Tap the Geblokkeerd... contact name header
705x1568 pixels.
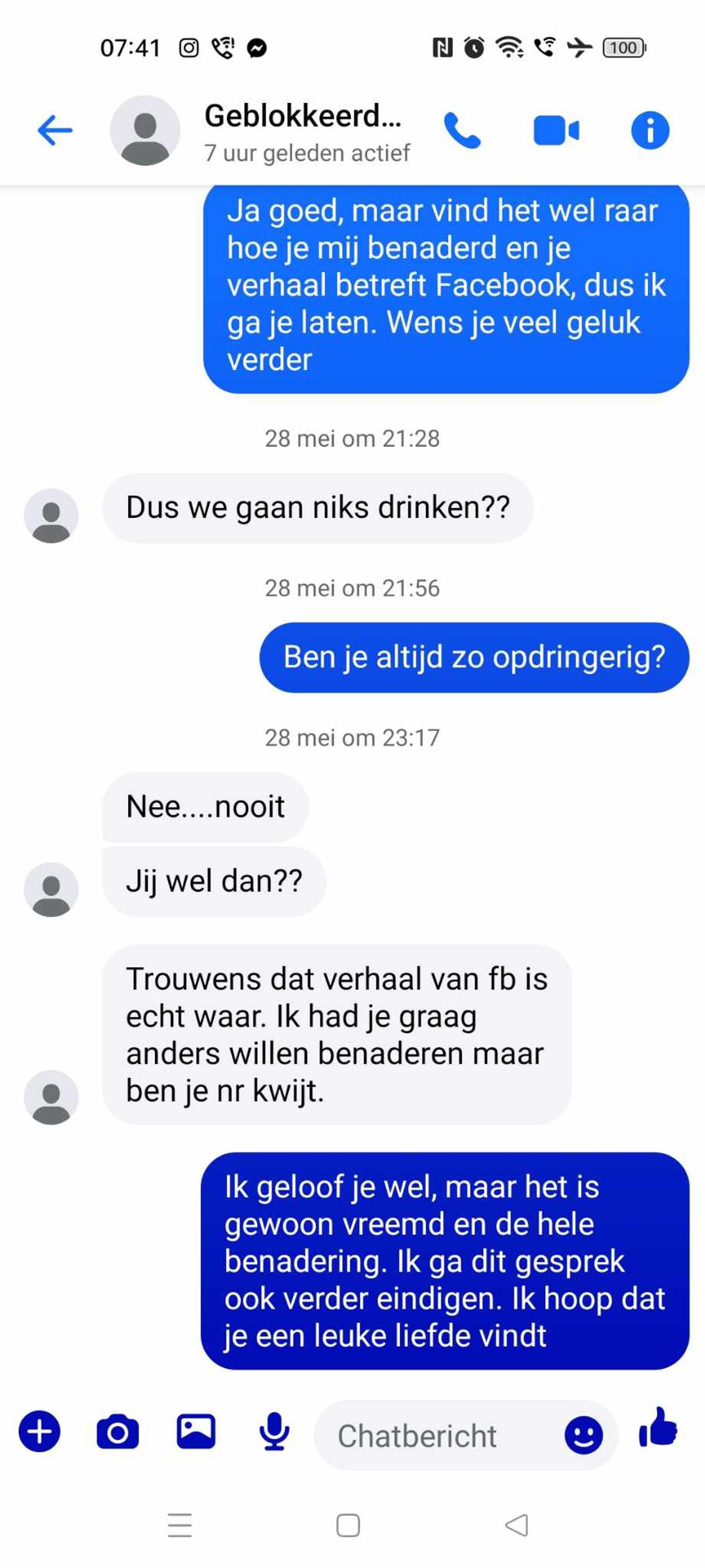click(x=303, y=116)
